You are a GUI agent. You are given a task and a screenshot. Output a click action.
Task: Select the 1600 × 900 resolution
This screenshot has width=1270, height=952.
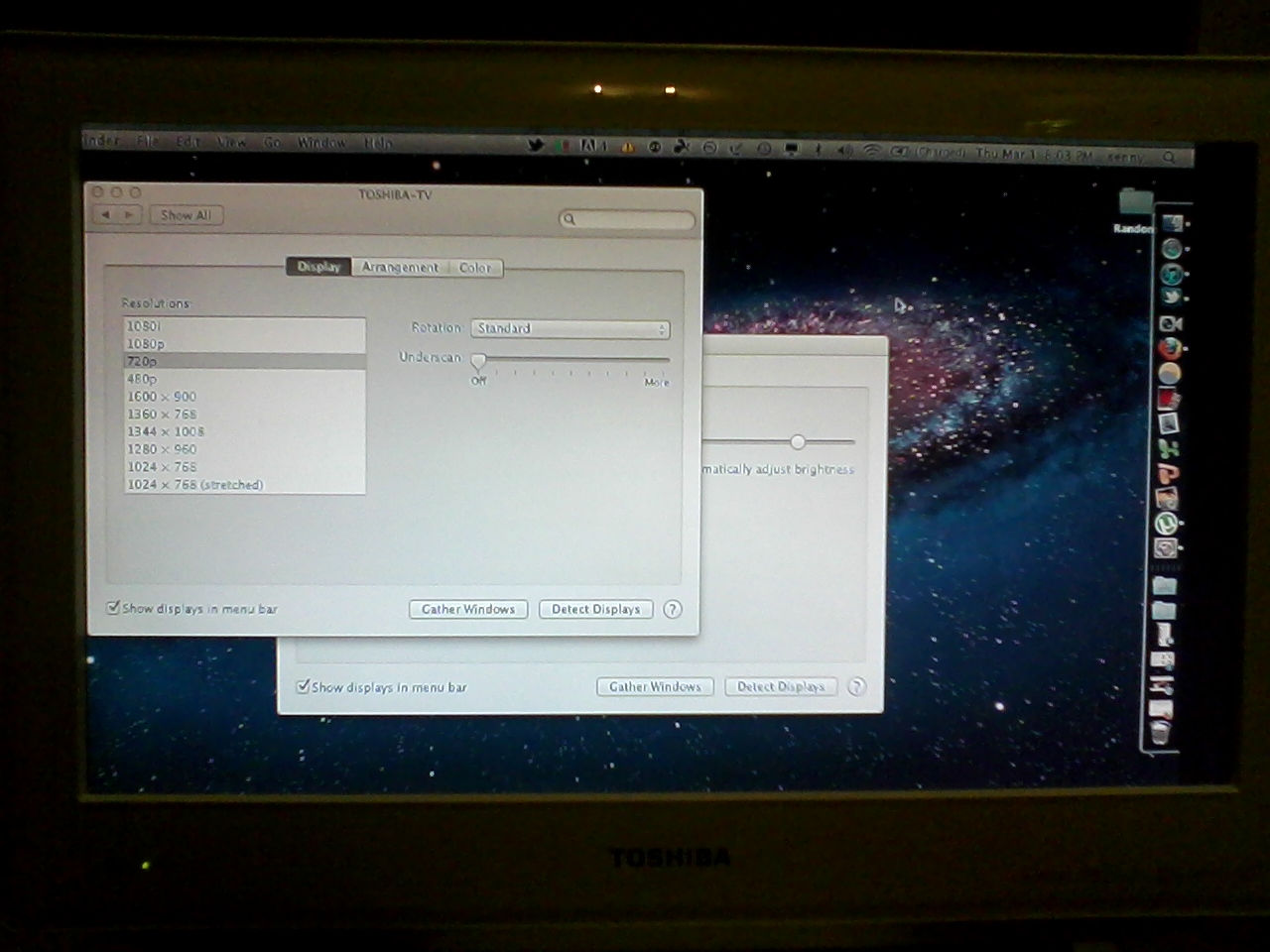pyautogui.click(x=244, y=397)
